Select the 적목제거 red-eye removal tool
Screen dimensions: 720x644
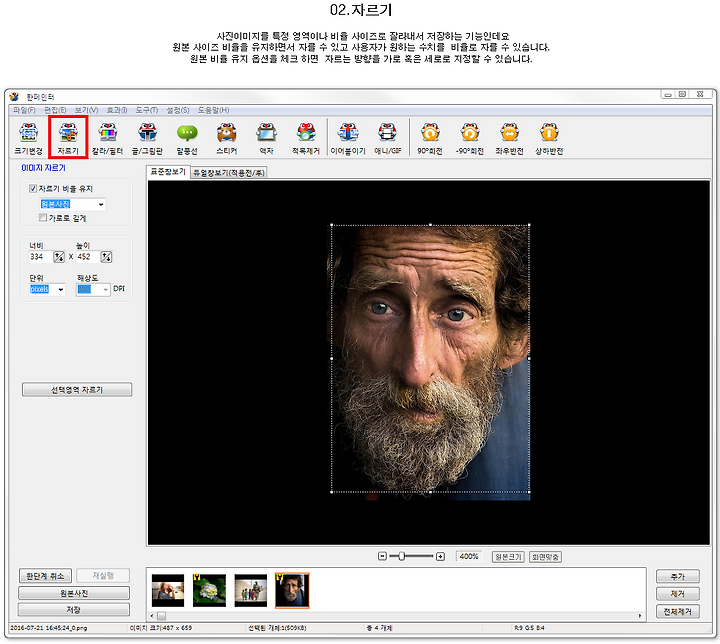point(306,138)
